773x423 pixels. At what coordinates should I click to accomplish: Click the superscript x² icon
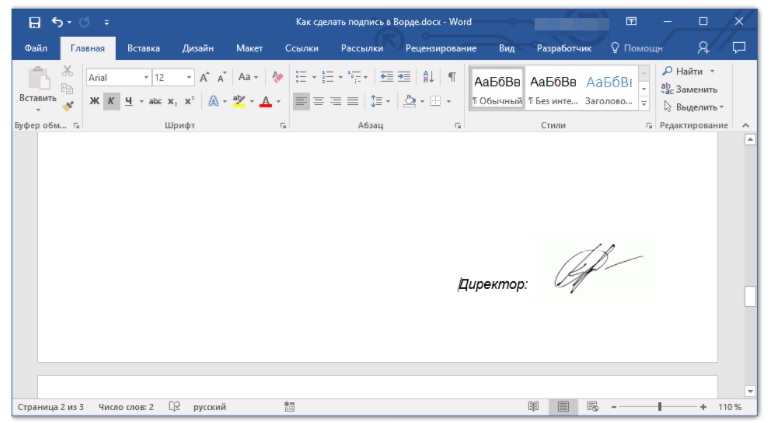click(x=189, y=101)
